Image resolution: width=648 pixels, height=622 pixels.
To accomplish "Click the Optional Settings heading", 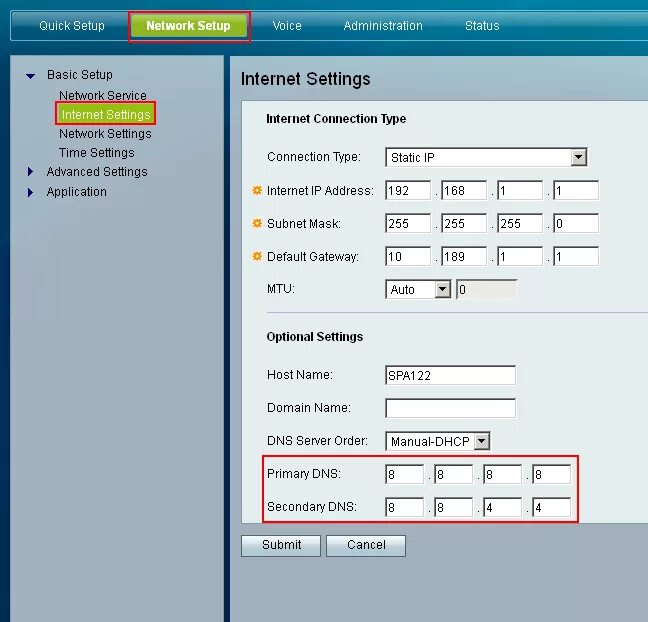I will coord(314,336).
